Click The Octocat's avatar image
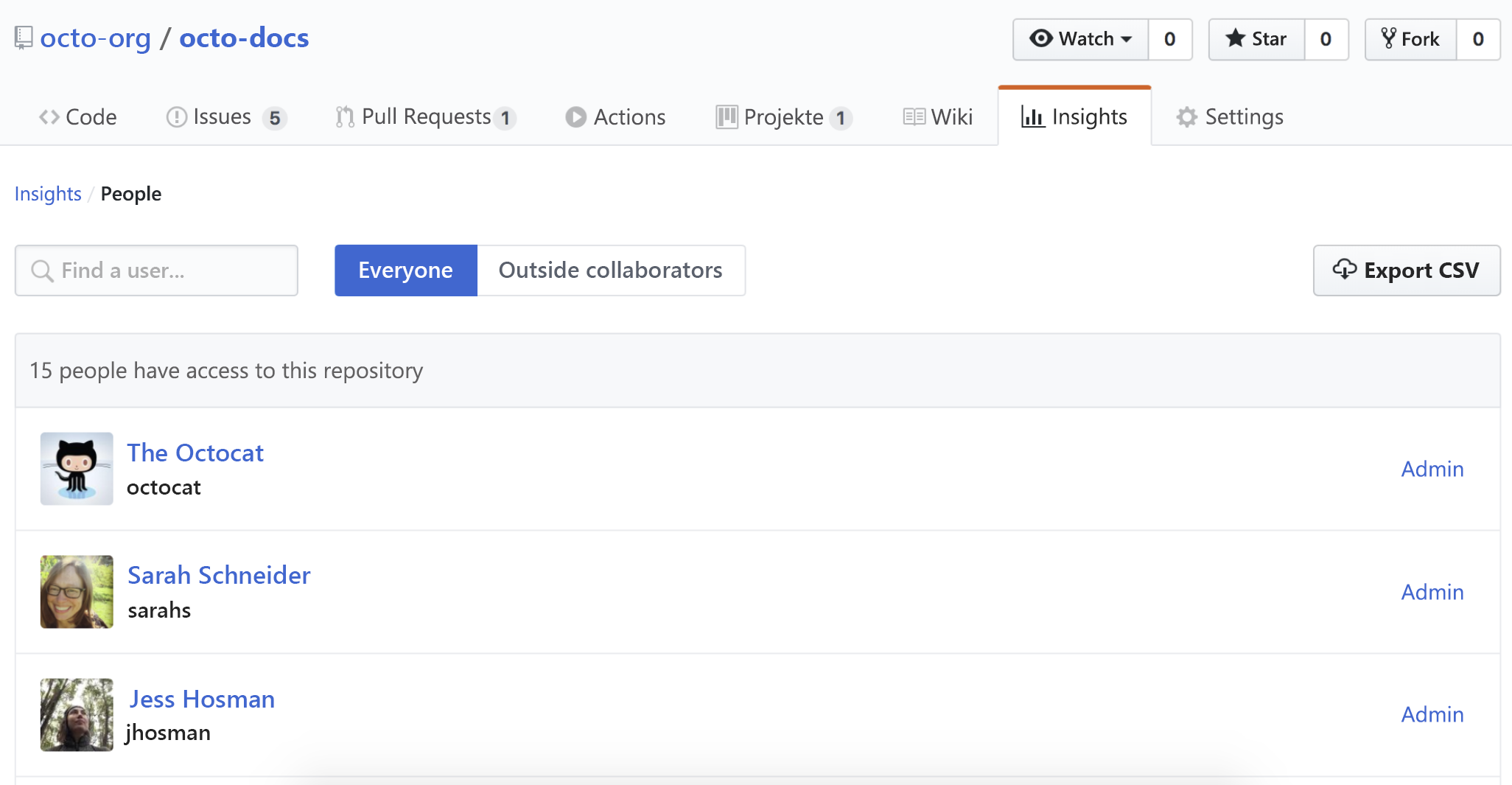1512x785 pixels. tap(76, 469)
